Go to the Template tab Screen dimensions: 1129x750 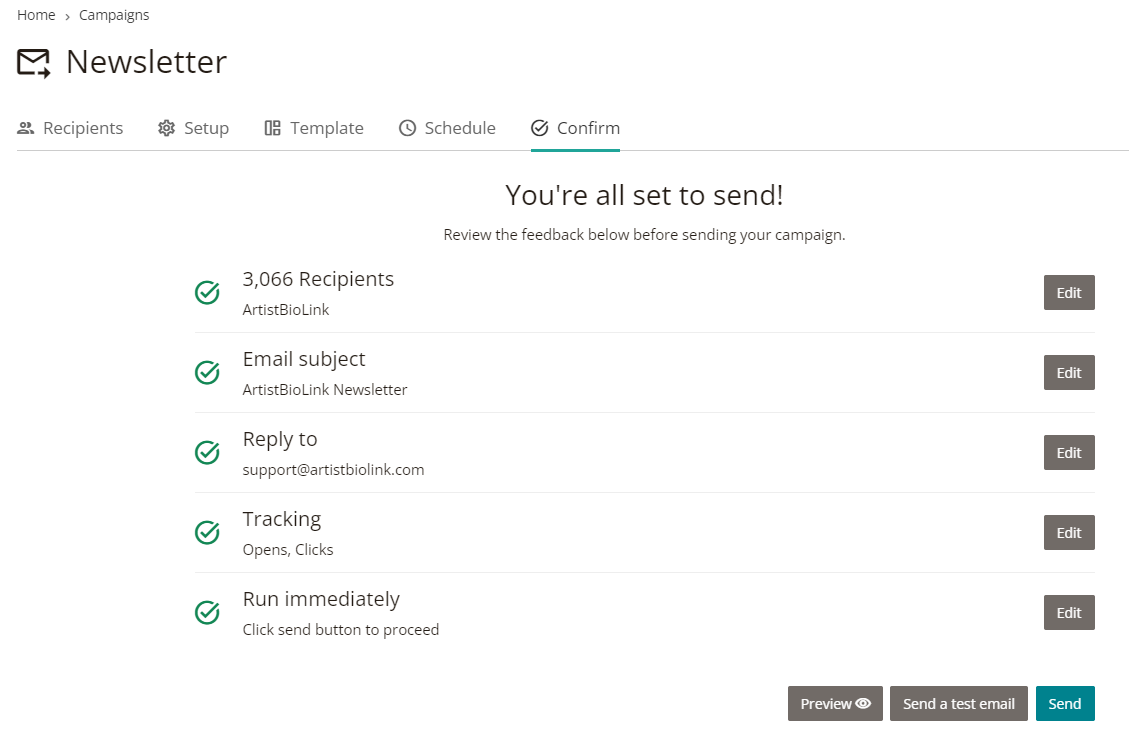tap(314, 128)
